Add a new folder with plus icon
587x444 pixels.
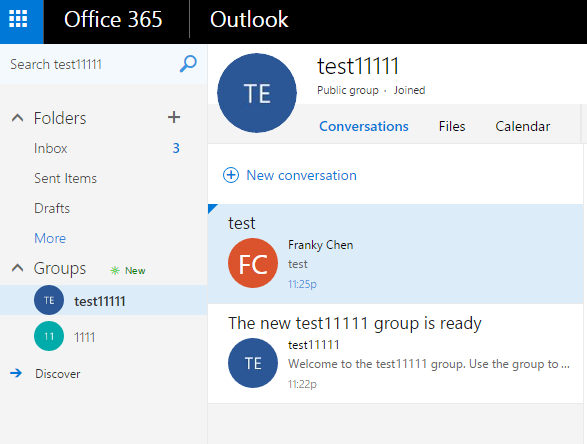174,117
